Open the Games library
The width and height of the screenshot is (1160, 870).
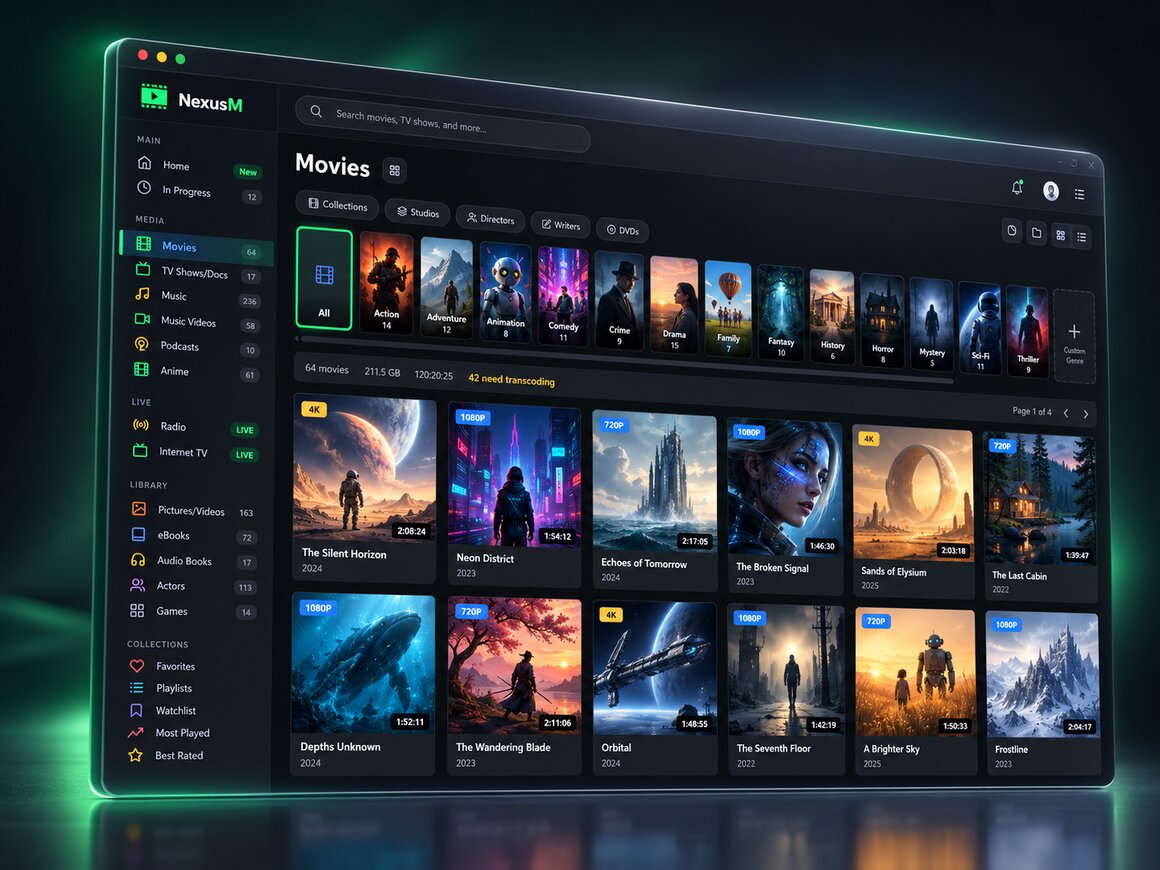click(192, 611)
